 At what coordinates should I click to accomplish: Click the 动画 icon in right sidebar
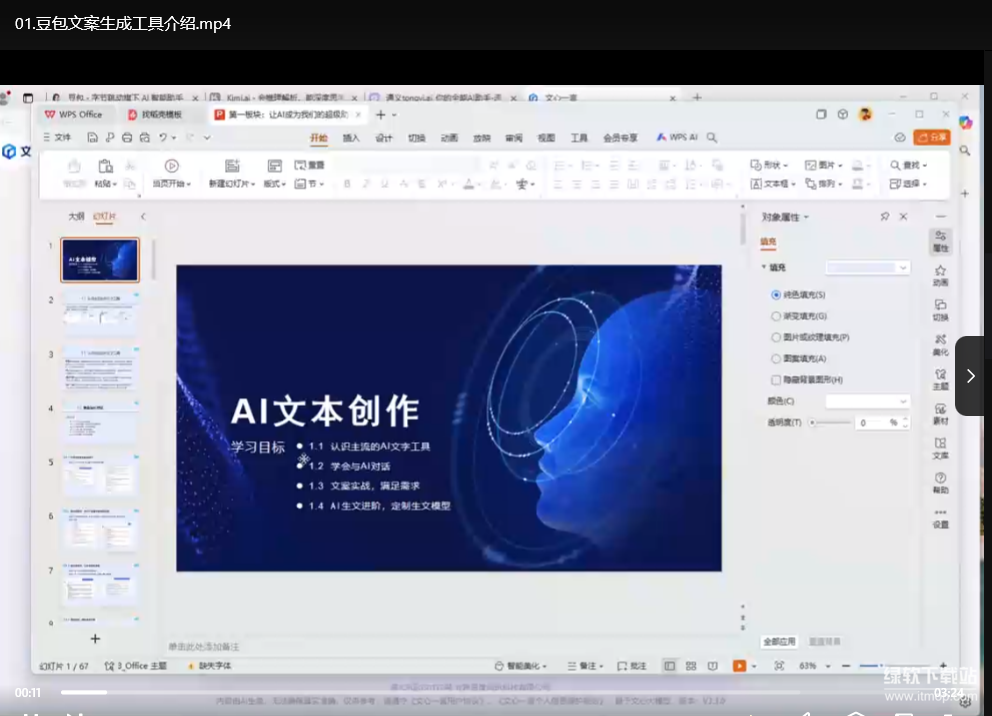[x=940, y=275]
